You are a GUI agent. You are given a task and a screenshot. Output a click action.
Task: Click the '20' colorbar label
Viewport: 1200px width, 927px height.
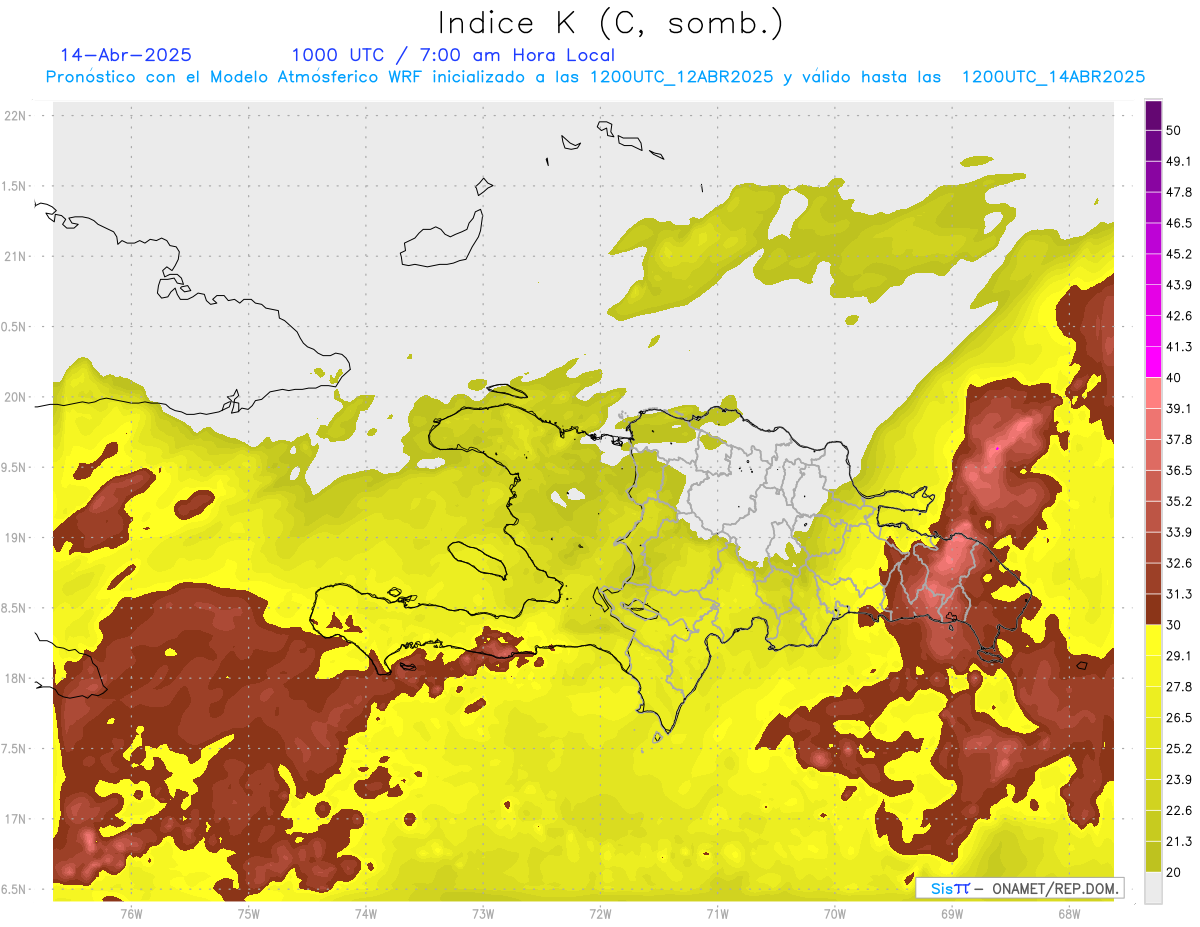tap(1174, 872)
